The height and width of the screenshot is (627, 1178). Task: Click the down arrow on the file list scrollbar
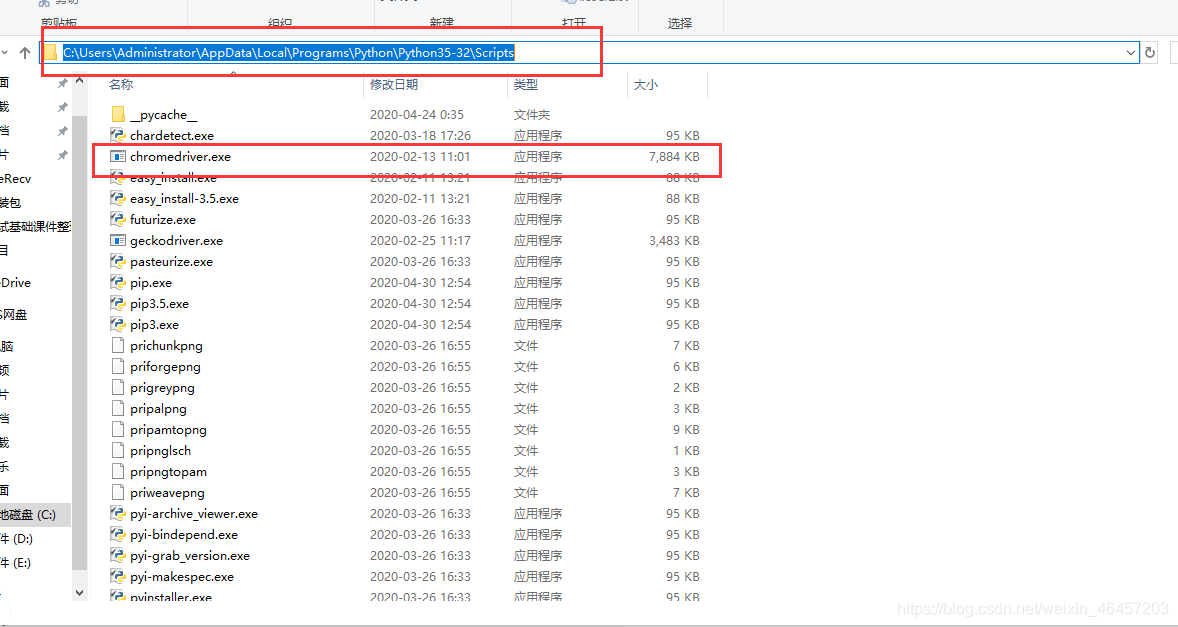80,591
